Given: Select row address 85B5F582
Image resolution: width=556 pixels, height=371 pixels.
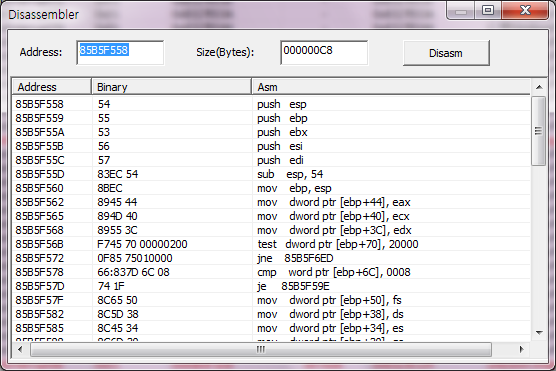Looking at the screenshot, I should (x=39, y=314).
